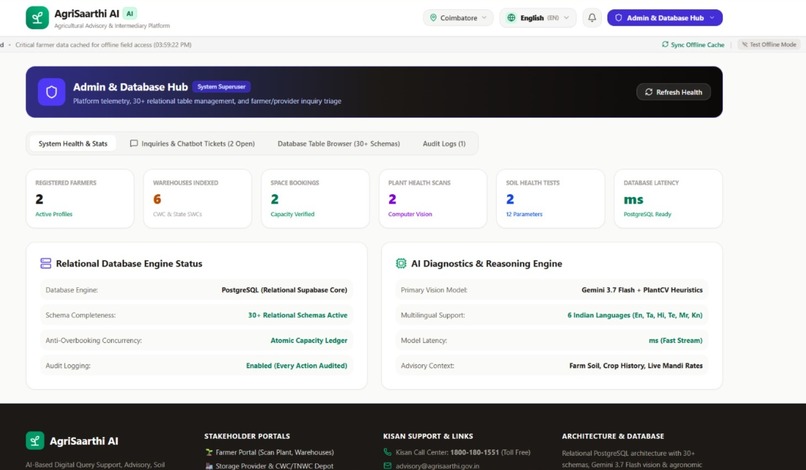Viewport: 806px width, 470px height.
Task: Click the Soil Health Tests stat card
Action: click(x=551, y=198)
